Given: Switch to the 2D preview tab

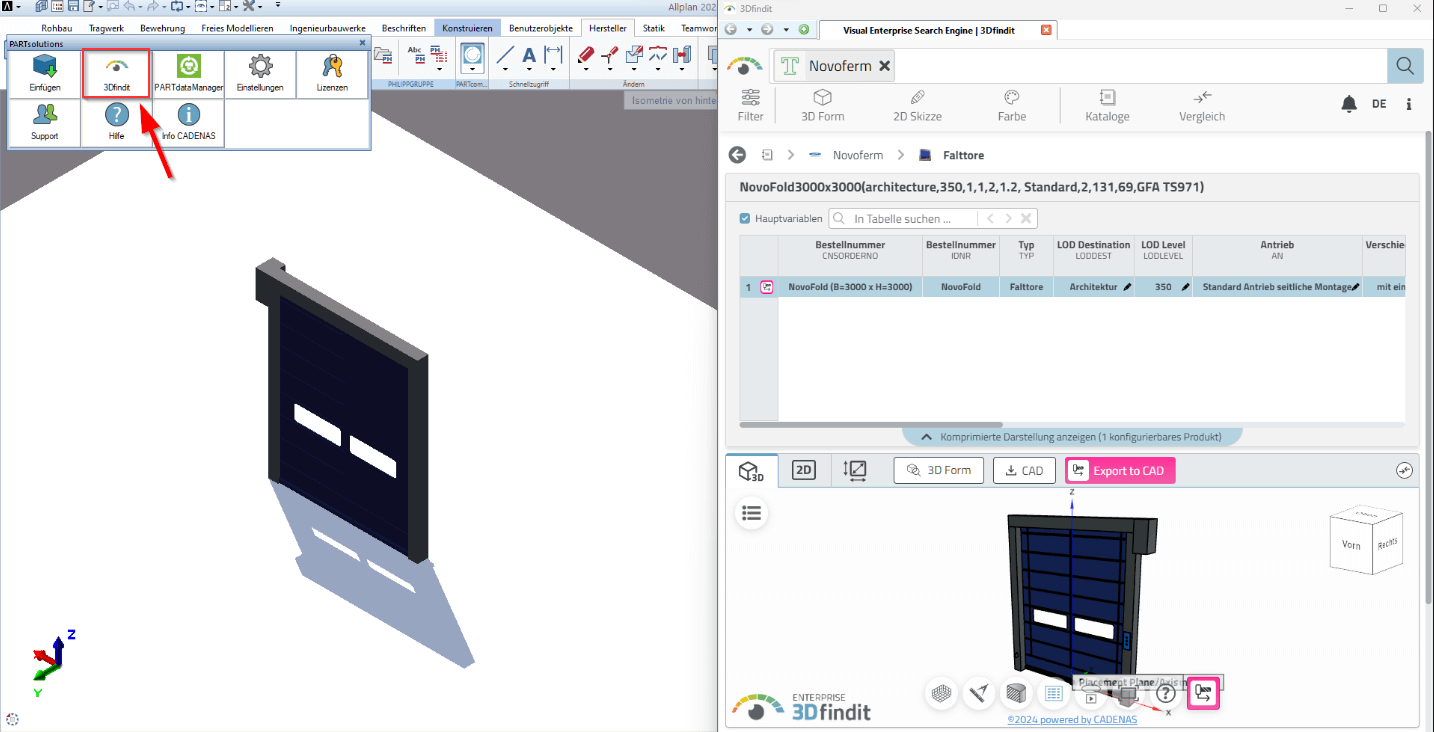Looking at the screenshot, I should coord(804,470).
